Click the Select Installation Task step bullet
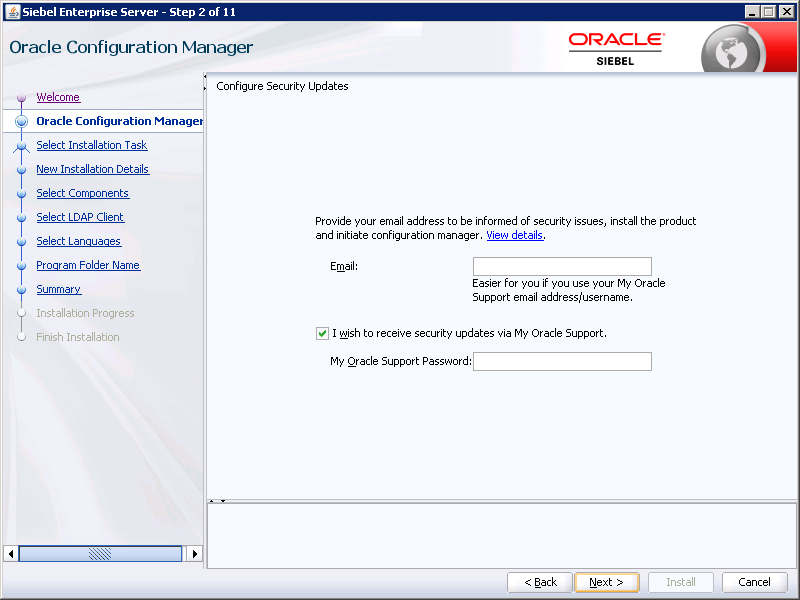Image resolution: width=800 pixels, height=600 pixels. tap(21, 146)
